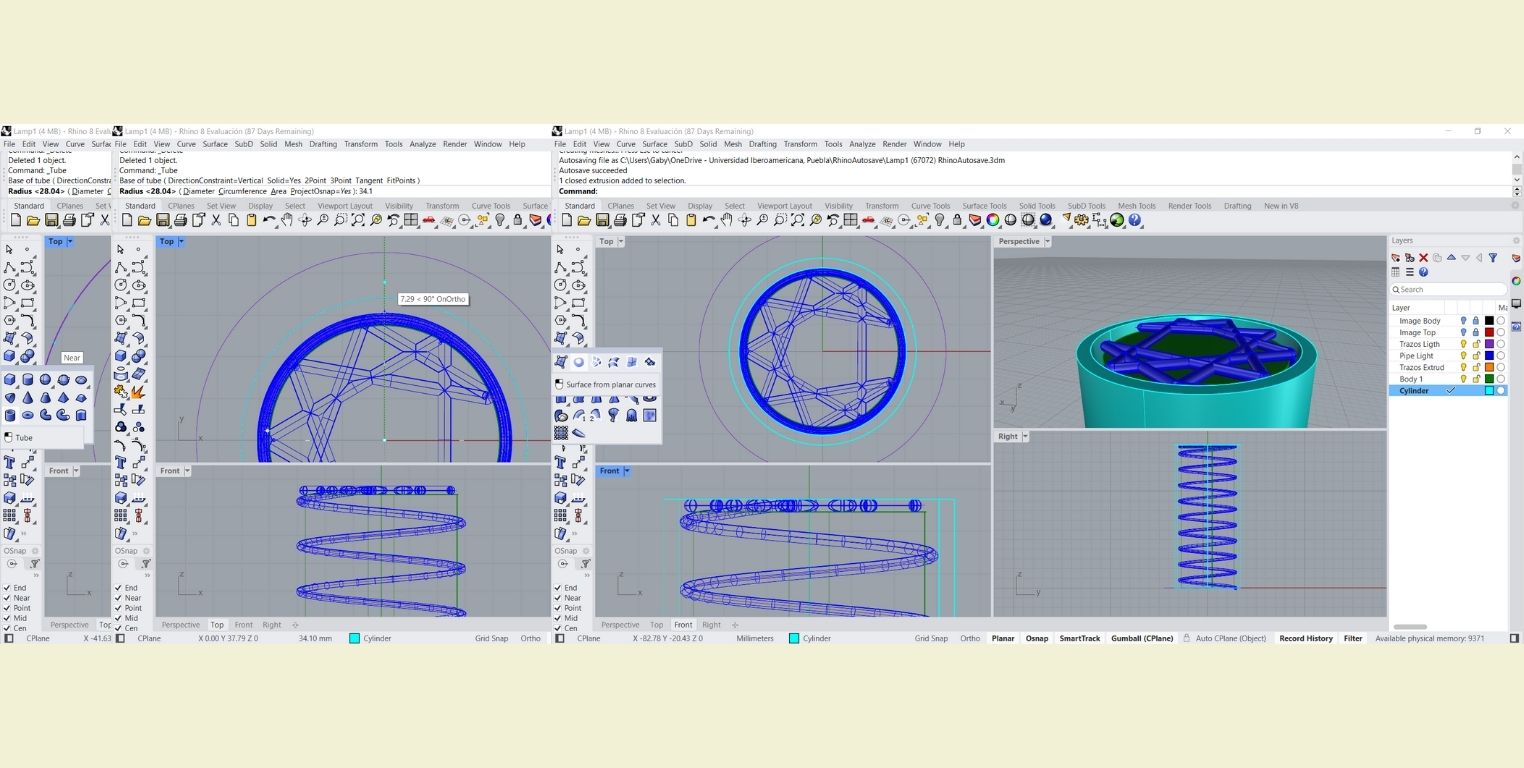Click Zoom Extents in the right window toolbar
This screenshot has height=768, width=1524.
pyautogui.click(x=797, y=220)
